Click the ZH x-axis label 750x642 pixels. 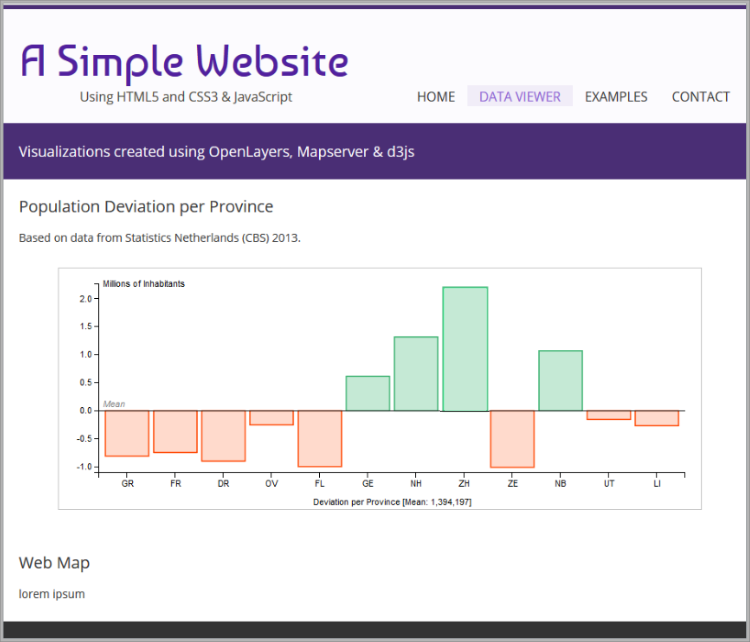[x=464, y=484]
